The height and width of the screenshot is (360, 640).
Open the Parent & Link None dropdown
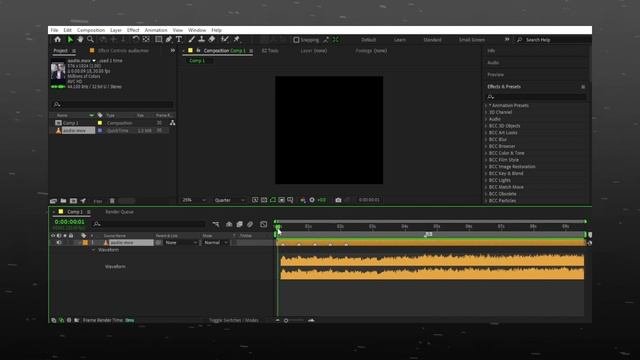click(181, 242)
